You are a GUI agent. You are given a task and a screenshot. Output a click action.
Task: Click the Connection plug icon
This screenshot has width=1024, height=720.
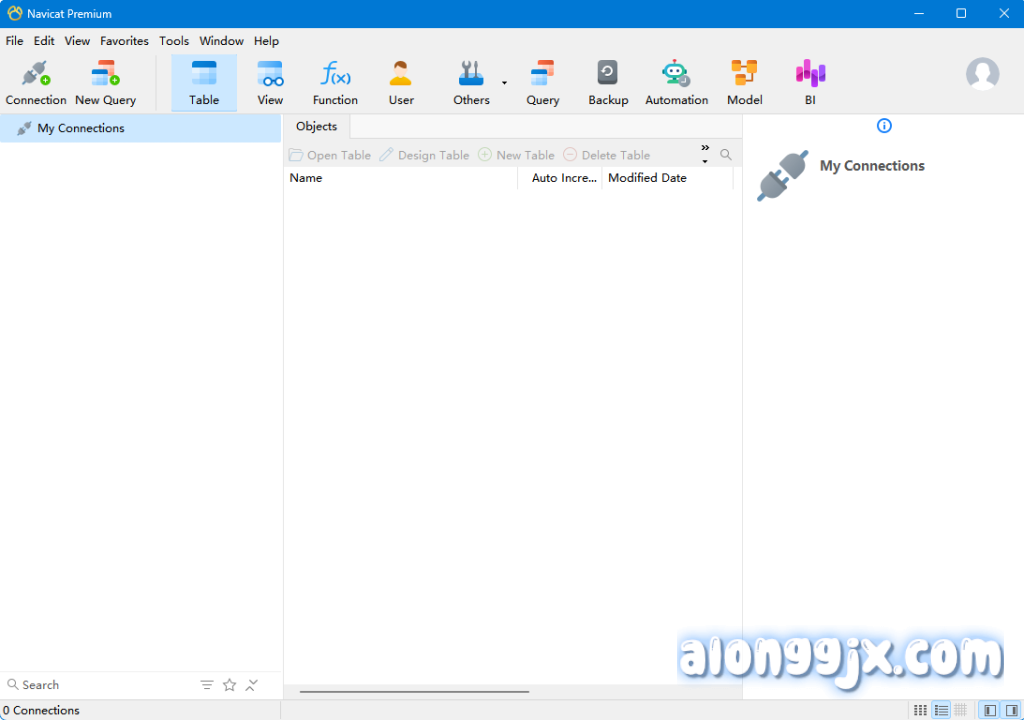[36, 75]
